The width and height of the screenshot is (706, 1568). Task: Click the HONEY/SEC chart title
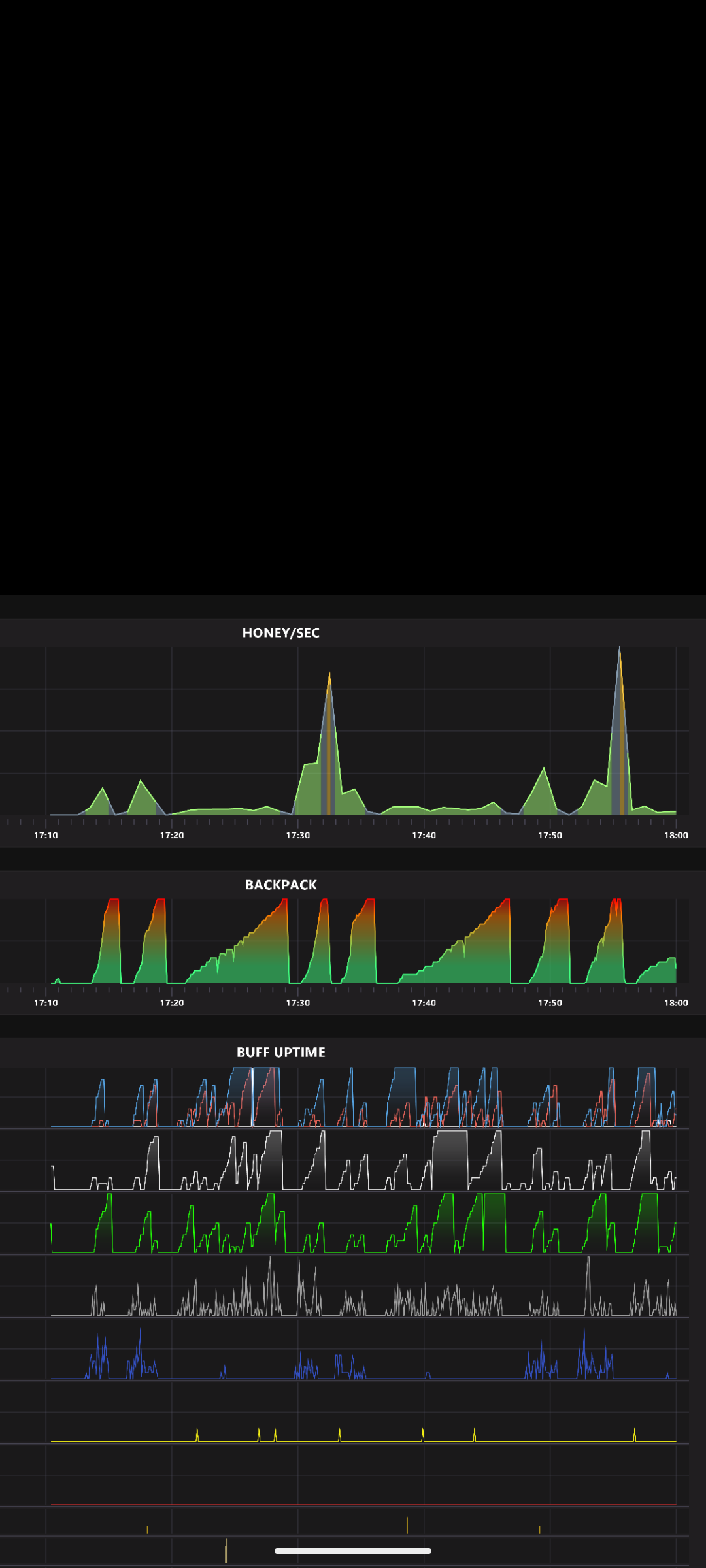pos(280,632)
